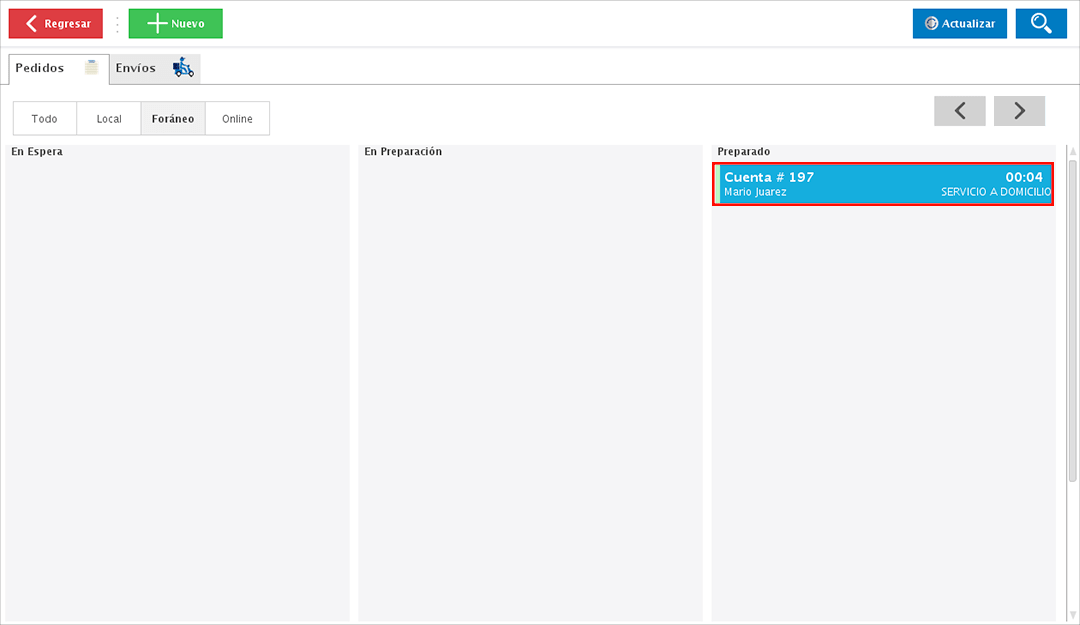Click the notepad icon beside Pedidos

(x=92, y=68)
